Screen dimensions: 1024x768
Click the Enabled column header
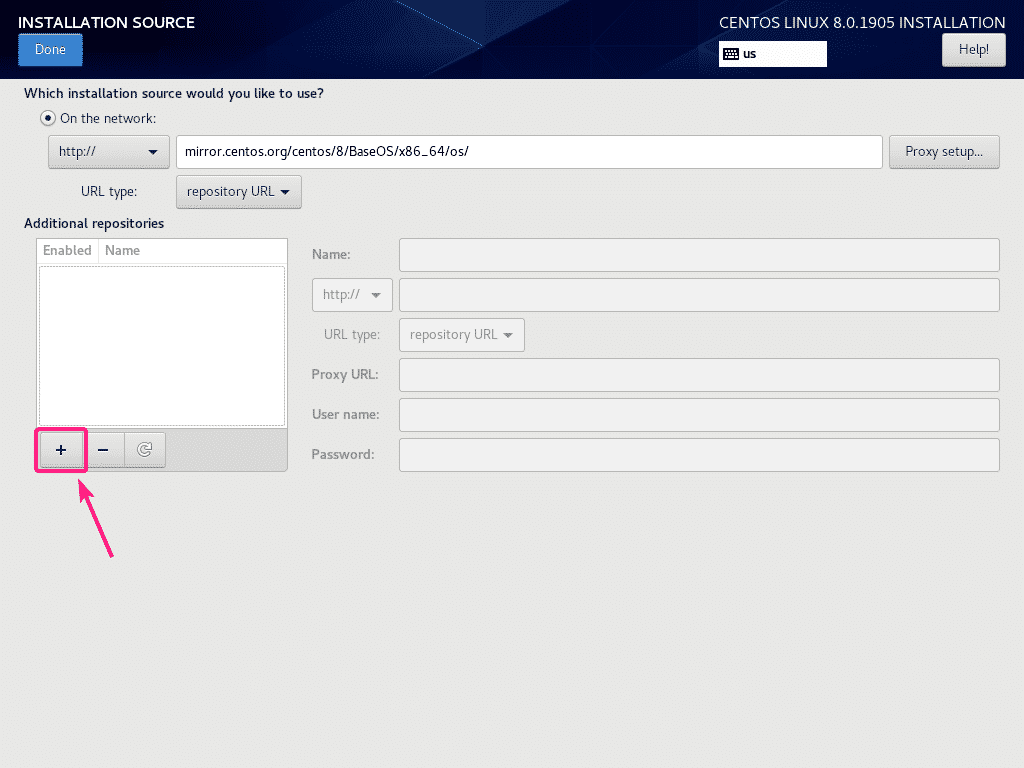click(67, 251)
